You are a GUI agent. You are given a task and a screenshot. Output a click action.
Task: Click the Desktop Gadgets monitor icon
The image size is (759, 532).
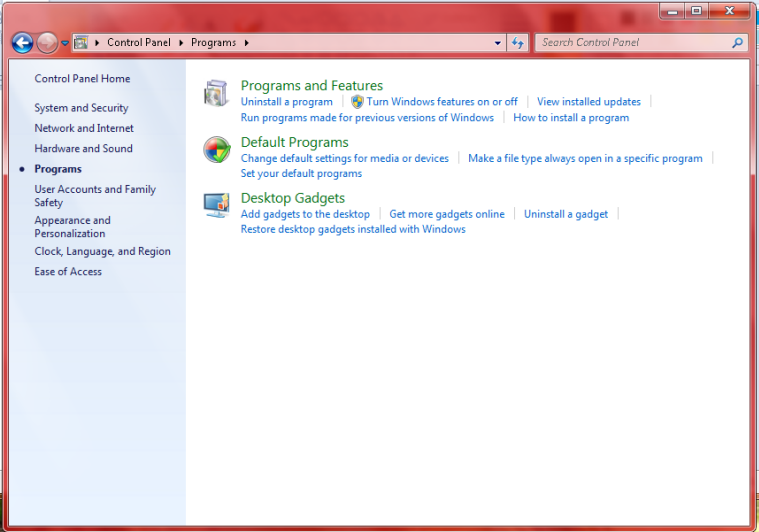216,205
